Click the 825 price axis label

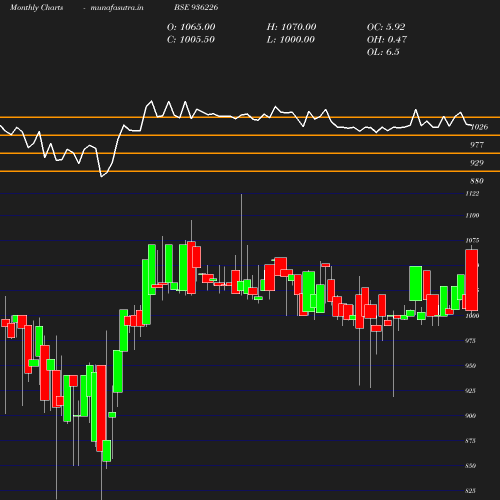pyautogui.click(x=470, y=491)
